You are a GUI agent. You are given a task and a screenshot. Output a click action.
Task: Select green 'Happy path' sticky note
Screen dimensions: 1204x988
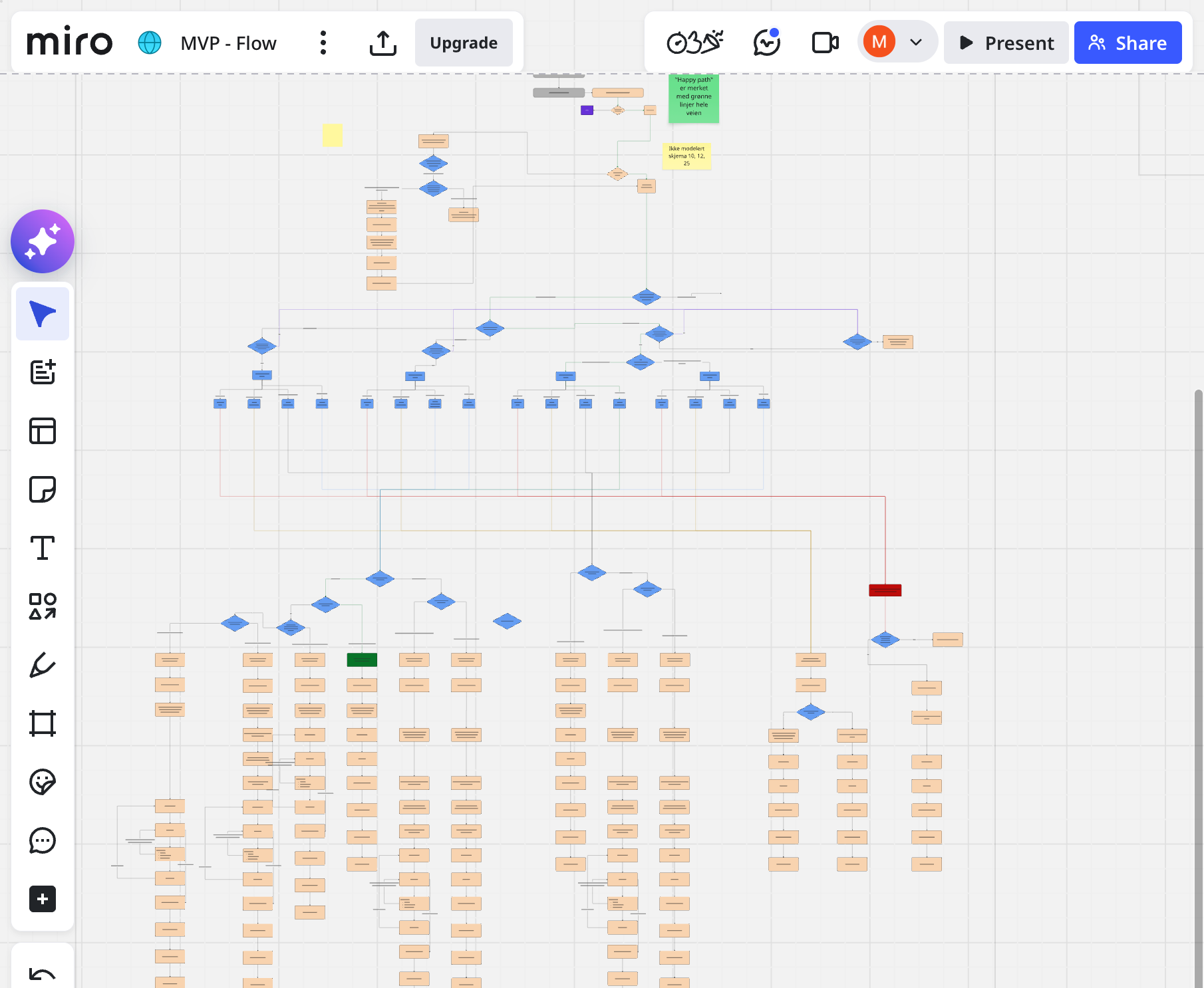click(694, 98)
